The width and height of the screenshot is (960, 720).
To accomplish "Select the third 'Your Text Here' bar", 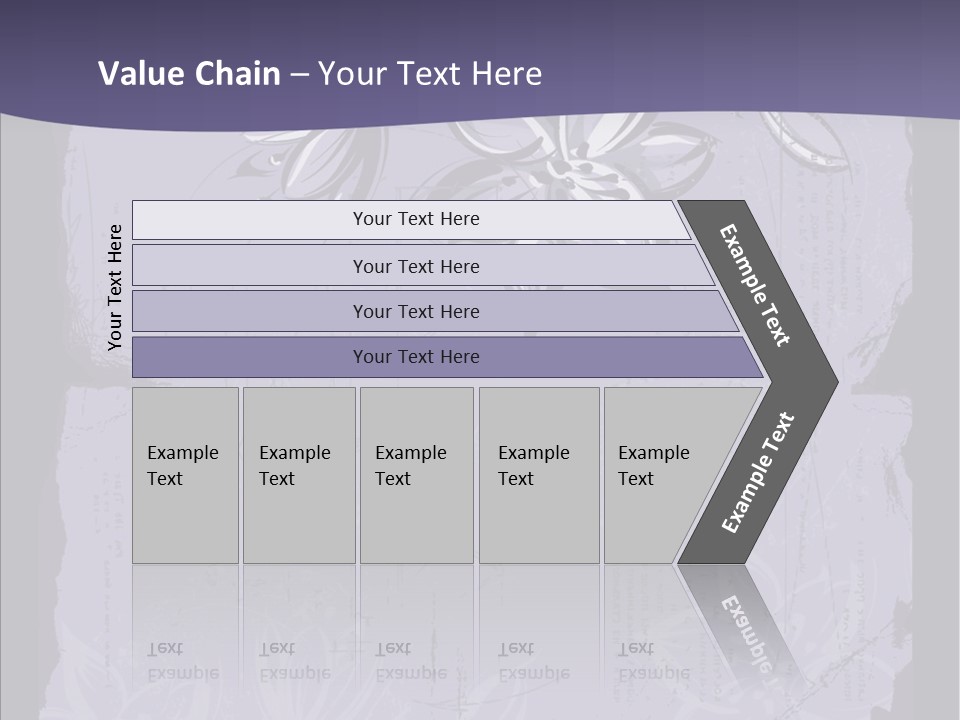I will 436,311.
